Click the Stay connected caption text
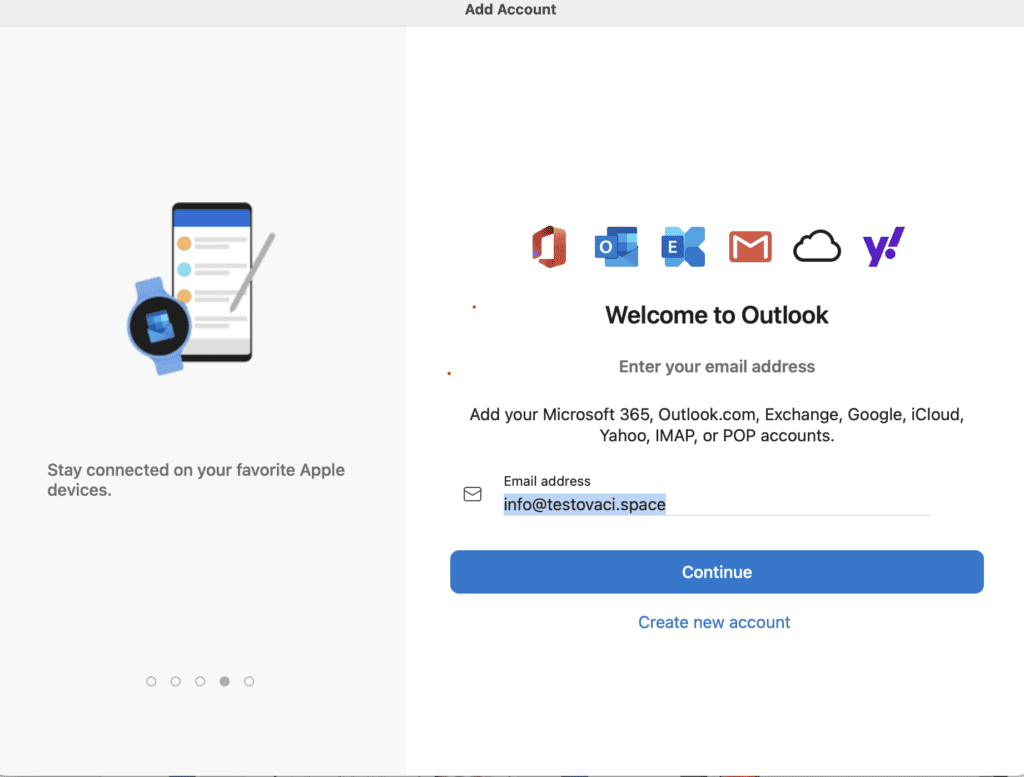 coord(196,480)
